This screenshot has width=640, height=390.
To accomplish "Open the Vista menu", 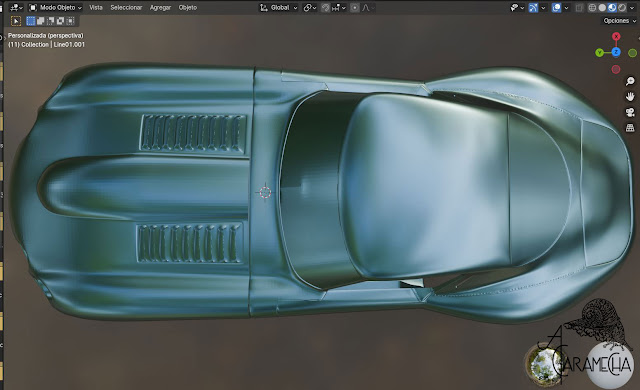I will 96,8.
